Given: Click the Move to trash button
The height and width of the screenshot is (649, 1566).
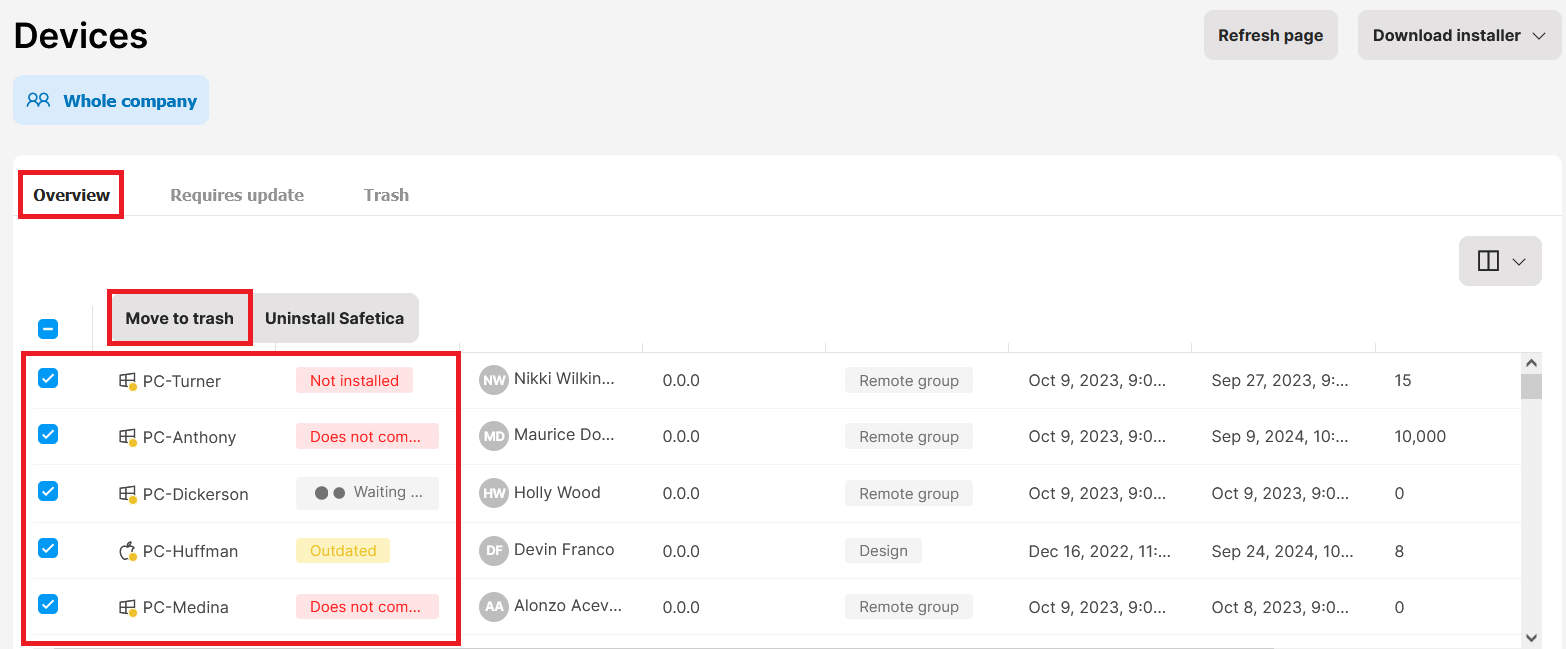Looking at the screenshot, I should pyautogui.click(x=180, y=318).
